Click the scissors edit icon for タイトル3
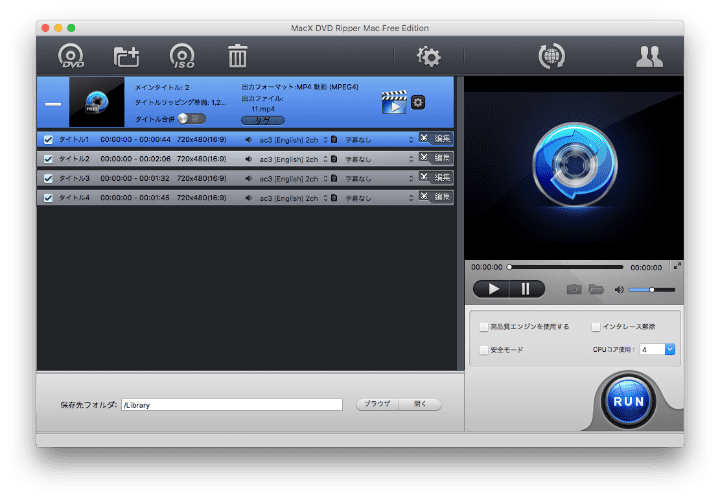The width and height of the screenshot is (720, 499). pos(424,177)
